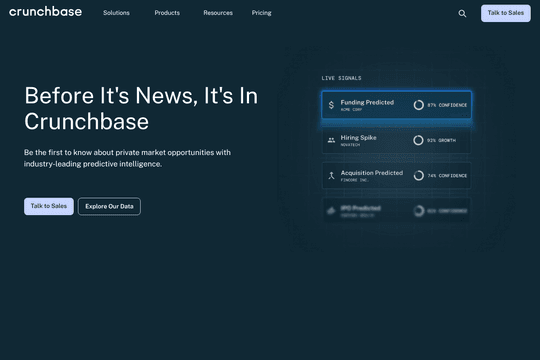Click the 74% CONFIDENCE text
540x360 pixels.
point(447,176)
